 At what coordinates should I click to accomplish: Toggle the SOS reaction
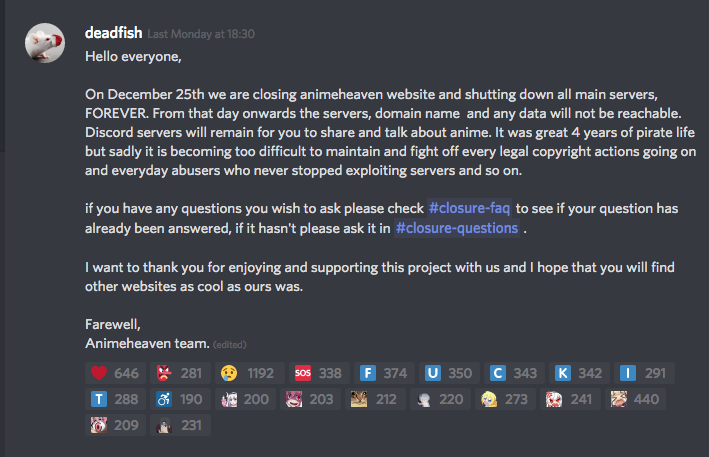pyautogui.click(x=319, y=373)
